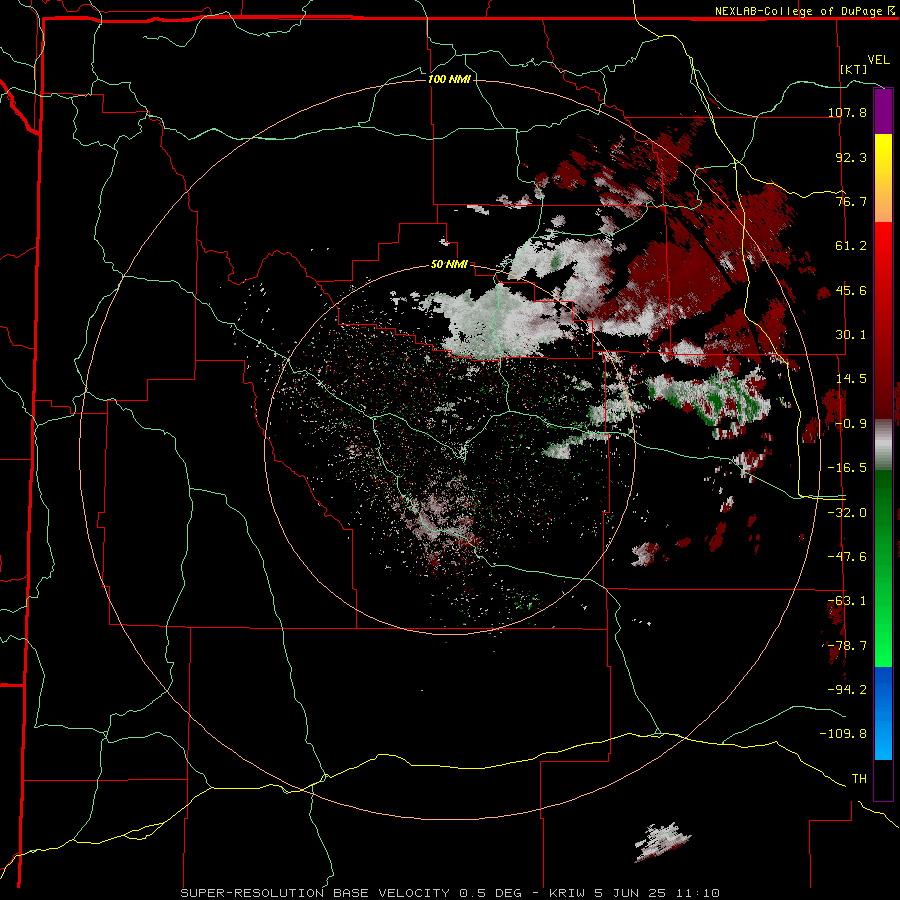Click the green segment of the color bar
Image resolution: width=900 pixels, height=900 pixels.
coord(883,568)
